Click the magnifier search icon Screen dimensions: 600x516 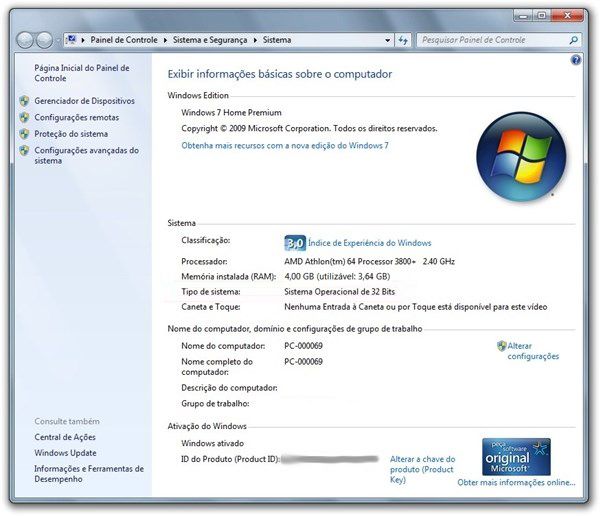click(x=573, y=40)
